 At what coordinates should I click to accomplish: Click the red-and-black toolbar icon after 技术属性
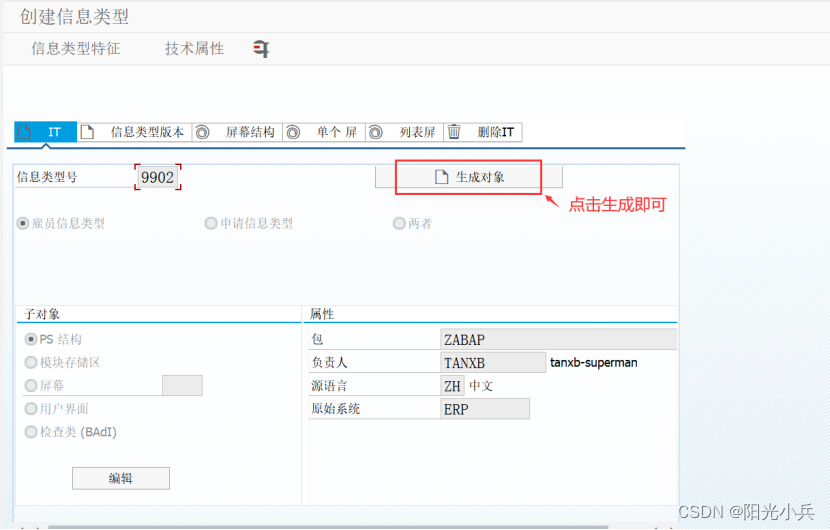pos(261,49)
